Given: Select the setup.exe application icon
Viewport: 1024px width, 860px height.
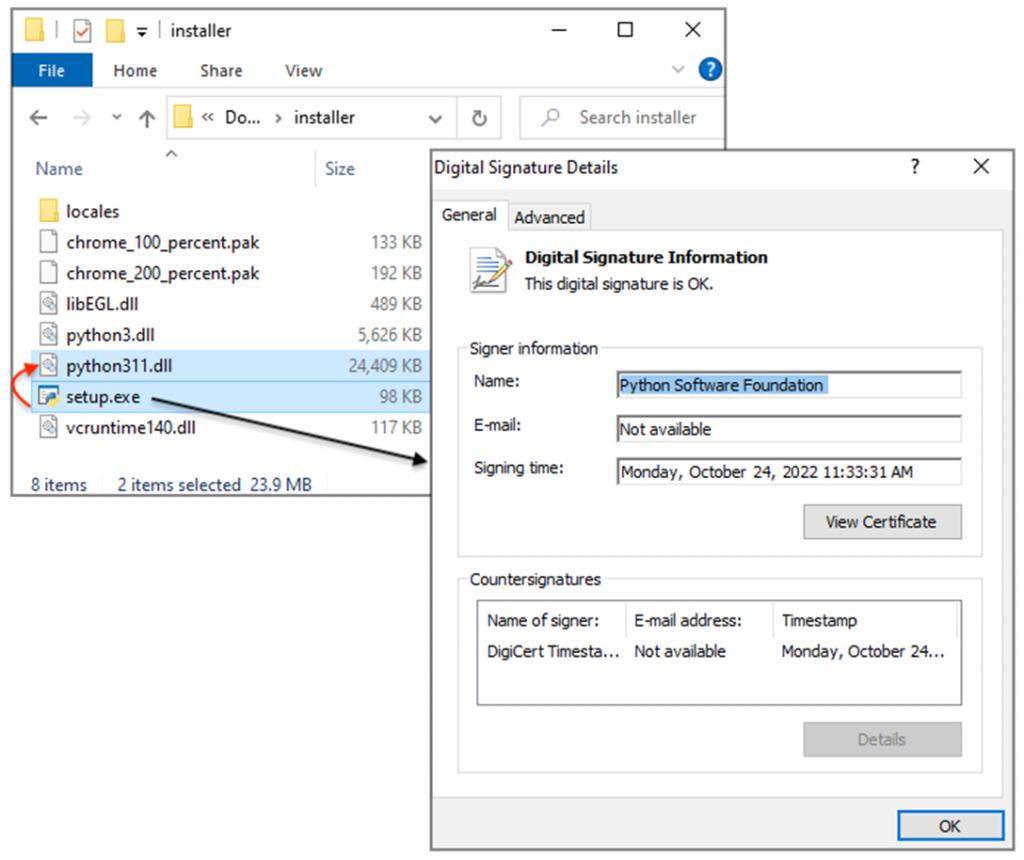Looking at the screenshot, I should [48, 396].
